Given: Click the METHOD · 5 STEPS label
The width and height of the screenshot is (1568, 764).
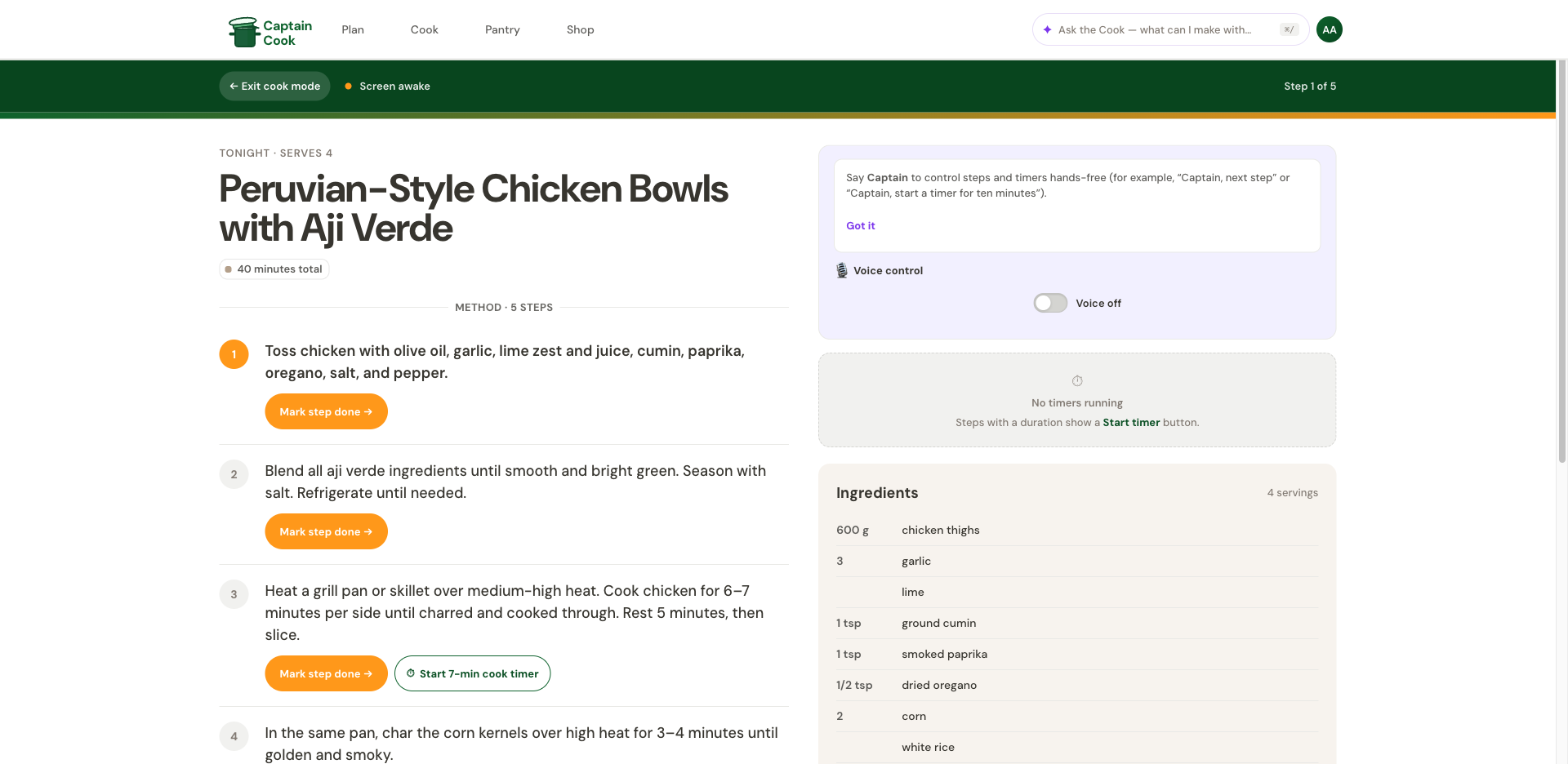Looking at the screenshot, I should pyautogui.click(x=504, y=308).
